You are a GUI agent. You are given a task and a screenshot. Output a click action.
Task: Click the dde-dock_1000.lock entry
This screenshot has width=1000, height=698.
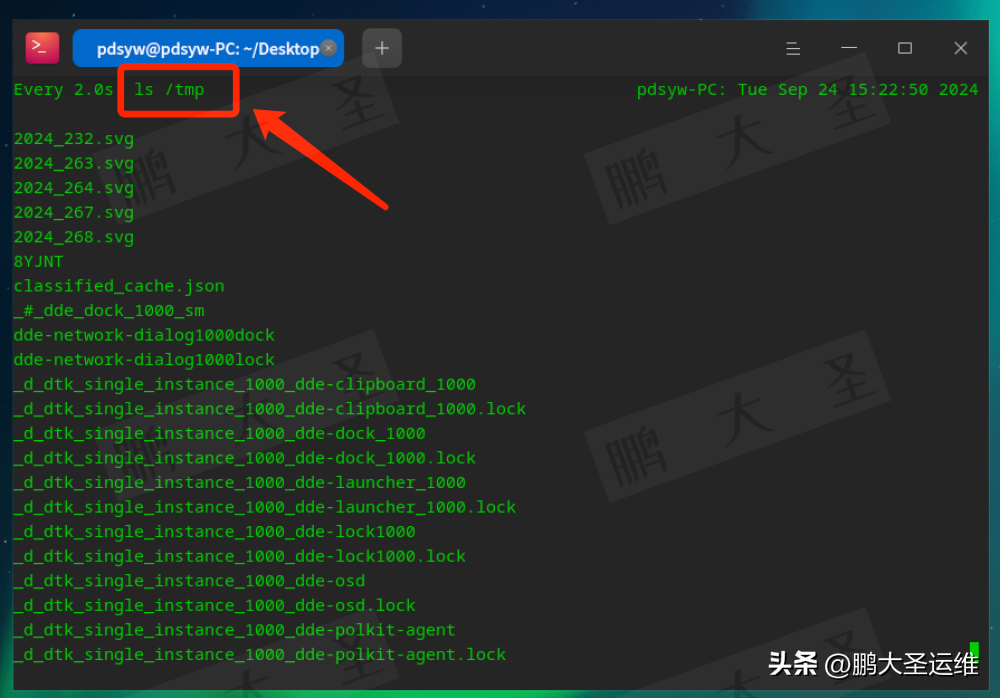pyautogui.click(x=245, y=458)
